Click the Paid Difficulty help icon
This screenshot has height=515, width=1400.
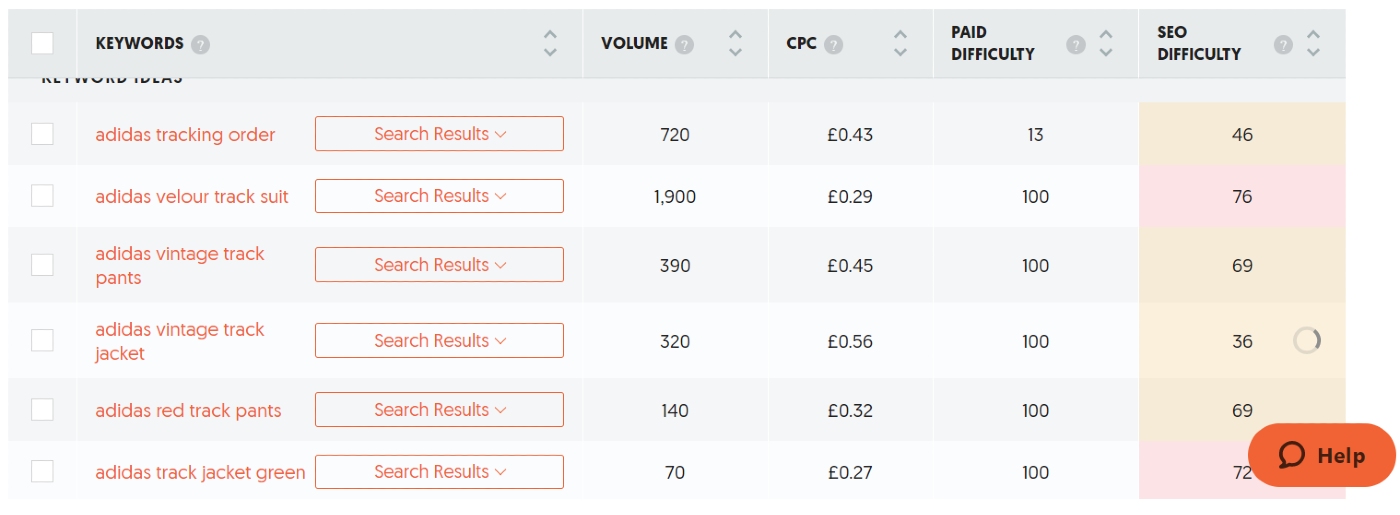pos(1076,45)
